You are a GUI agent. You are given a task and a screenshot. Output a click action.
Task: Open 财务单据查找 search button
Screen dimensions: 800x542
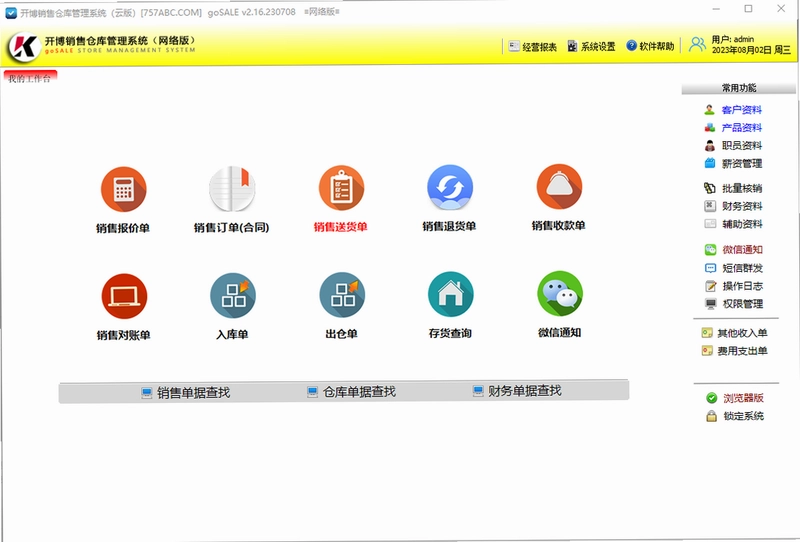click(517, 390)
